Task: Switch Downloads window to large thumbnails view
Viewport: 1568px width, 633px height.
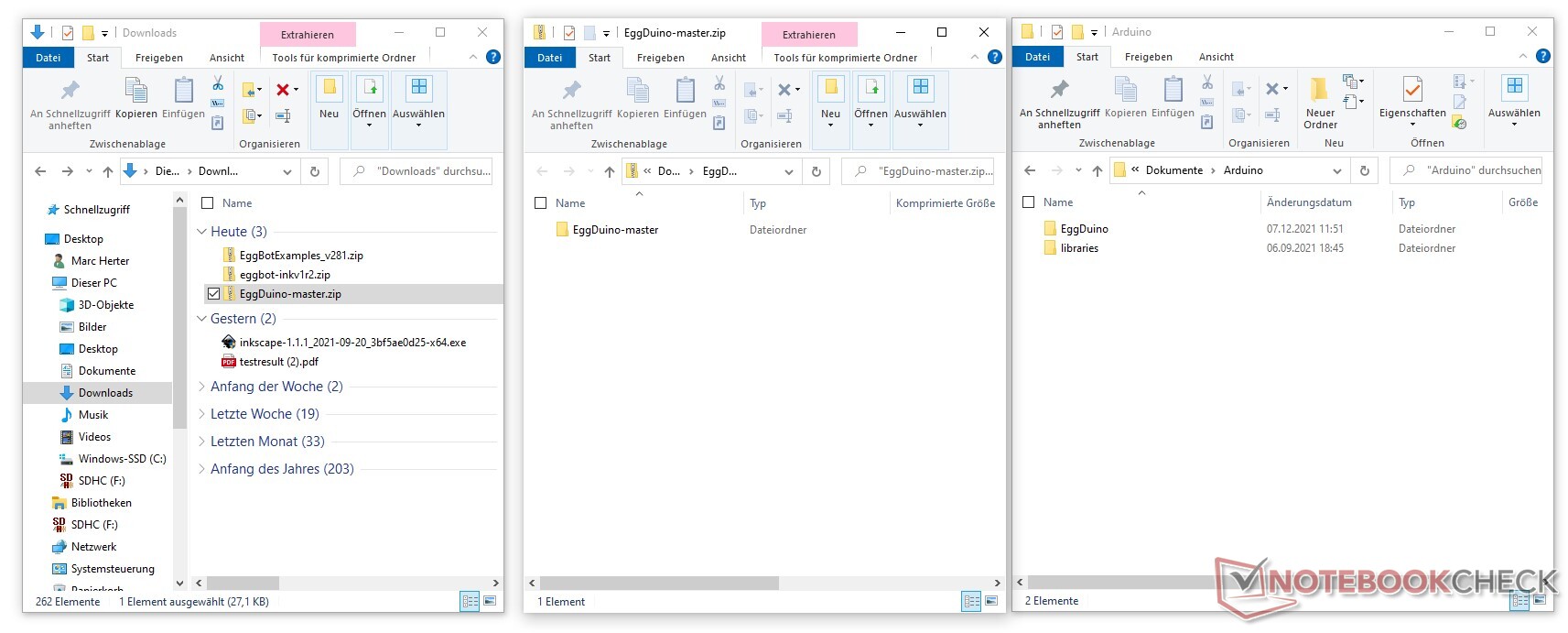Action: click(x=491, y=602)
